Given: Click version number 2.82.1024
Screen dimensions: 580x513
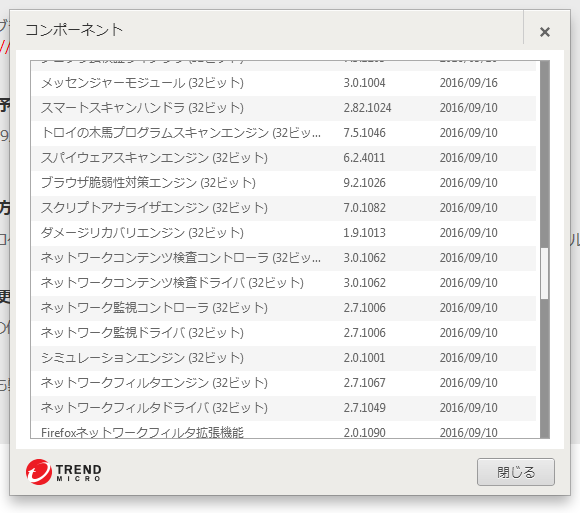Looking at the screenshot, I should click(x=367, y=108).
